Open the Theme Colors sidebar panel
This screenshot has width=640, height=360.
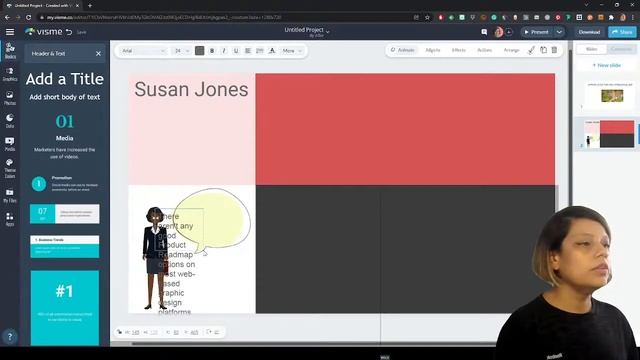[10, 169]
